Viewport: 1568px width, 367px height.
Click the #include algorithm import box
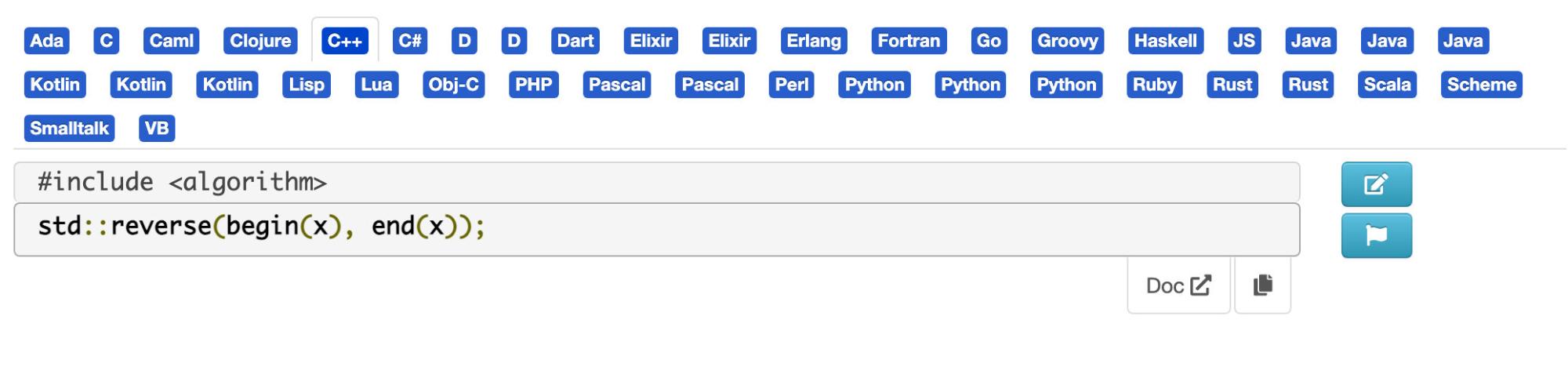657,182
